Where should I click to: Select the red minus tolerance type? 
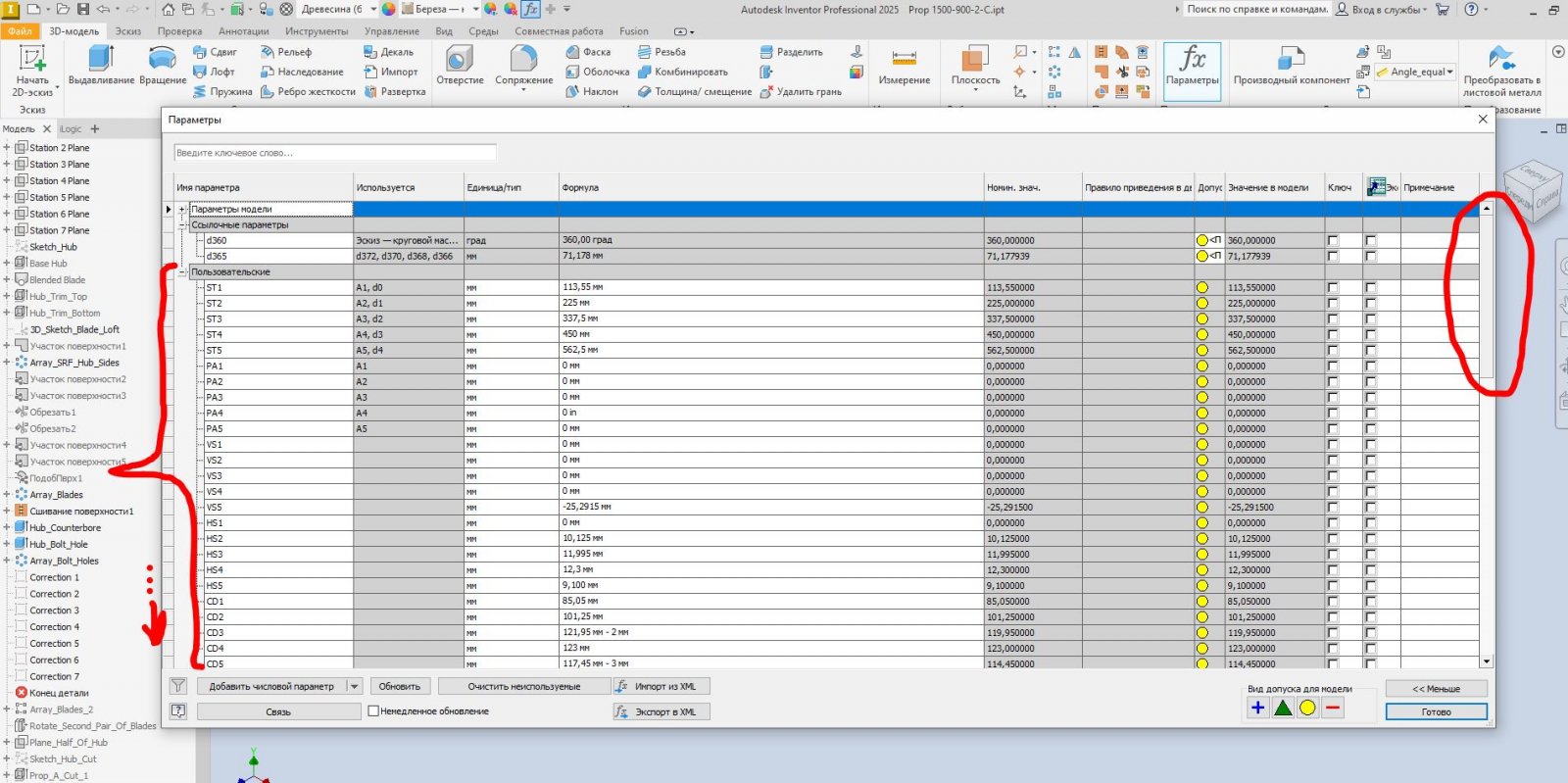(x=1332, y=708)
